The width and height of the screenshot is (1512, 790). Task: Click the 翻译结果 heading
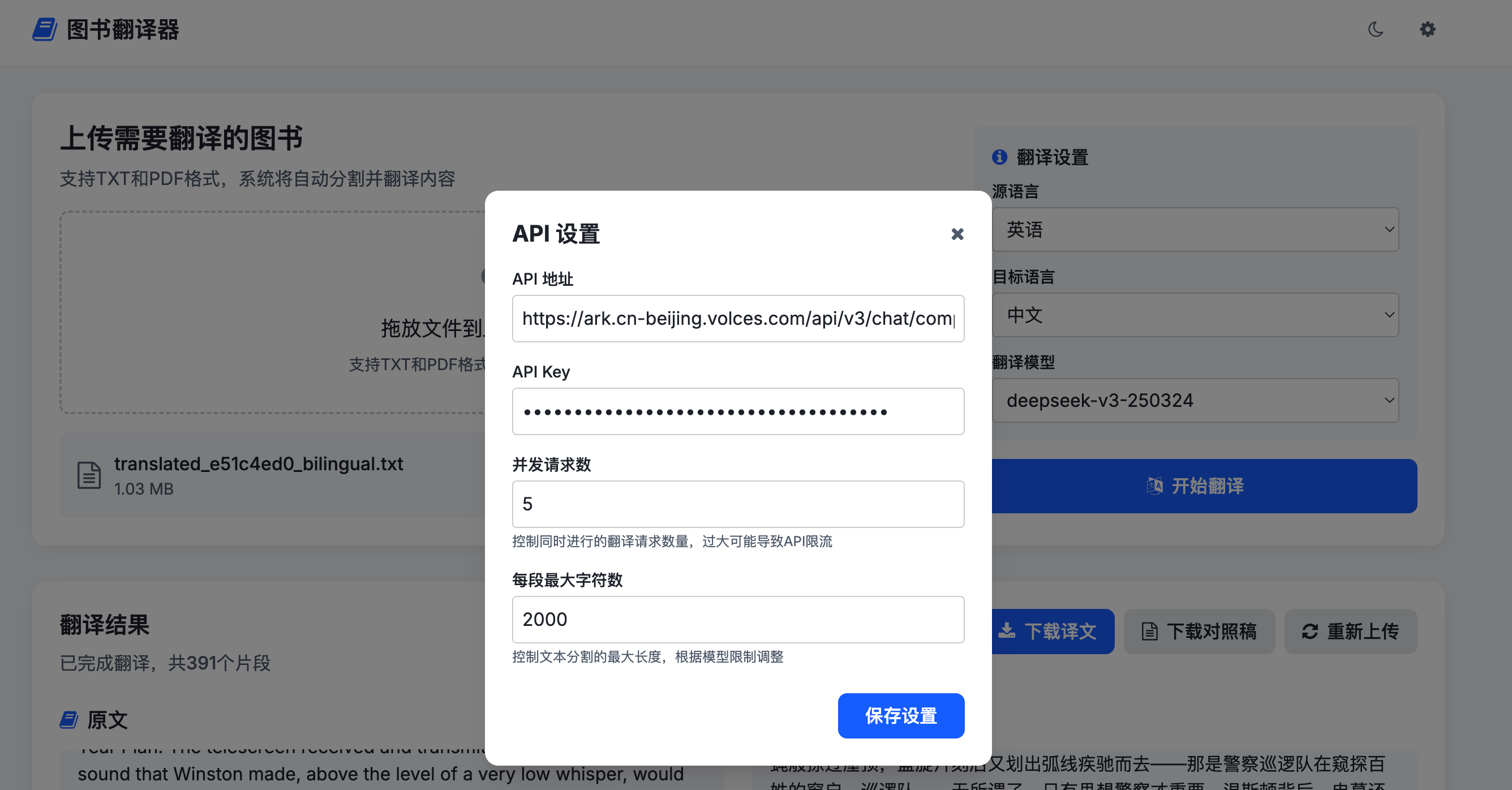105,625
